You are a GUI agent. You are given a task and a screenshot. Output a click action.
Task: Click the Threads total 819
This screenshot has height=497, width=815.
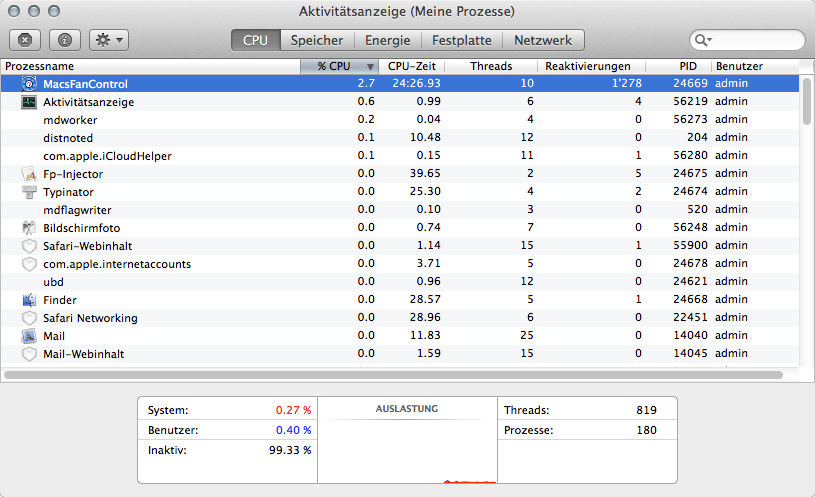coord(647,410)
